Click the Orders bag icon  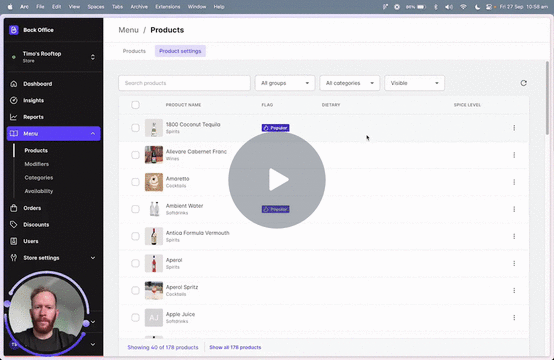14,208
